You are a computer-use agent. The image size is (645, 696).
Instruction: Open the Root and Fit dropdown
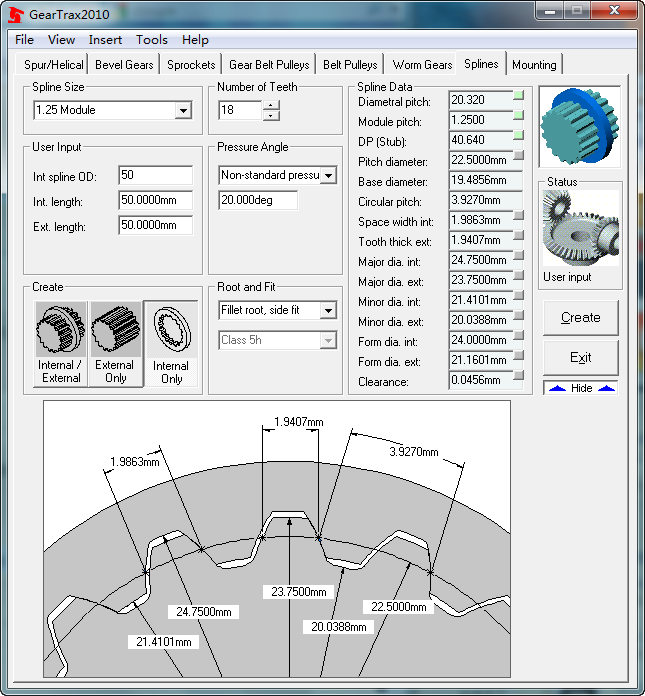pyautogui.click(x=328, y=310)
